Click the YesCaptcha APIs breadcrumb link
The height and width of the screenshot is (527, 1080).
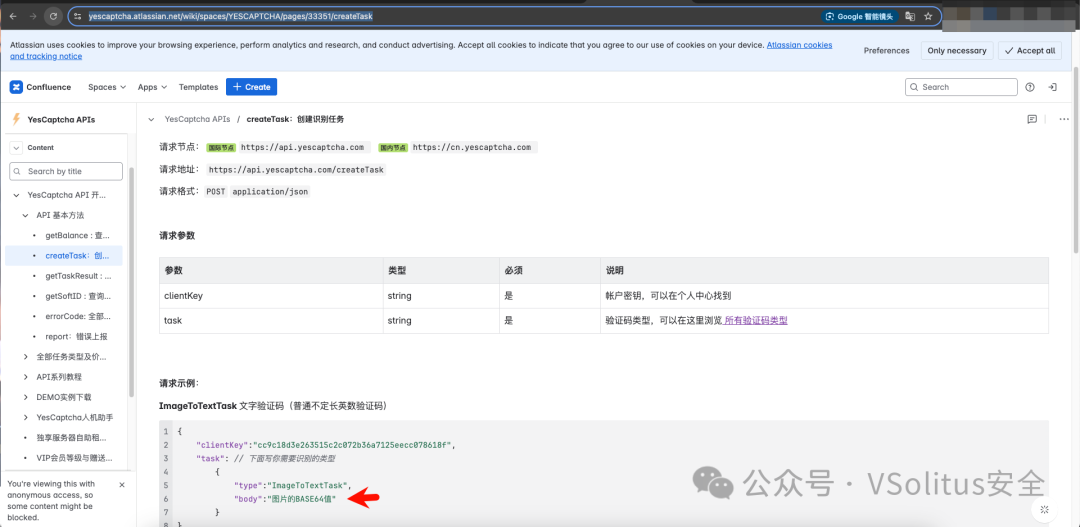pos(197,119)
